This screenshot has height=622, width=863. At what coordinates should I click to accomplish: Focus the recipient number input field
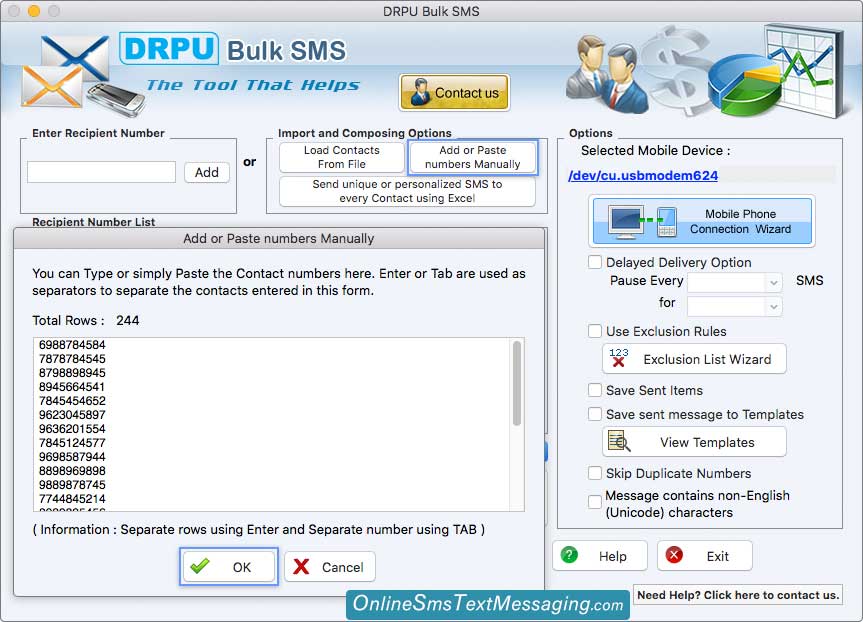pos(101,172)
